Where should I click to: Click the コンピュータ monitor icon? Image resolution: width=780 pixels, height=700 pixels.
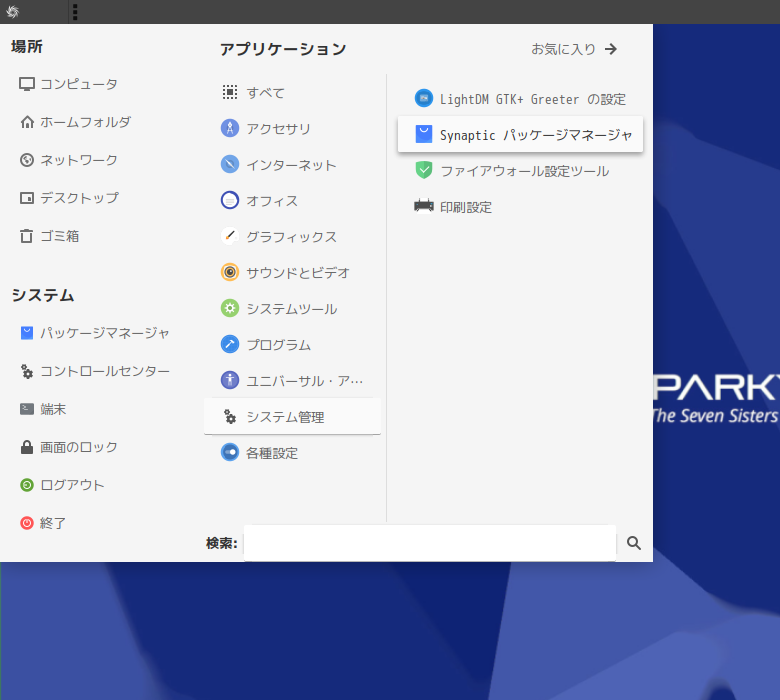pos(27,84)
